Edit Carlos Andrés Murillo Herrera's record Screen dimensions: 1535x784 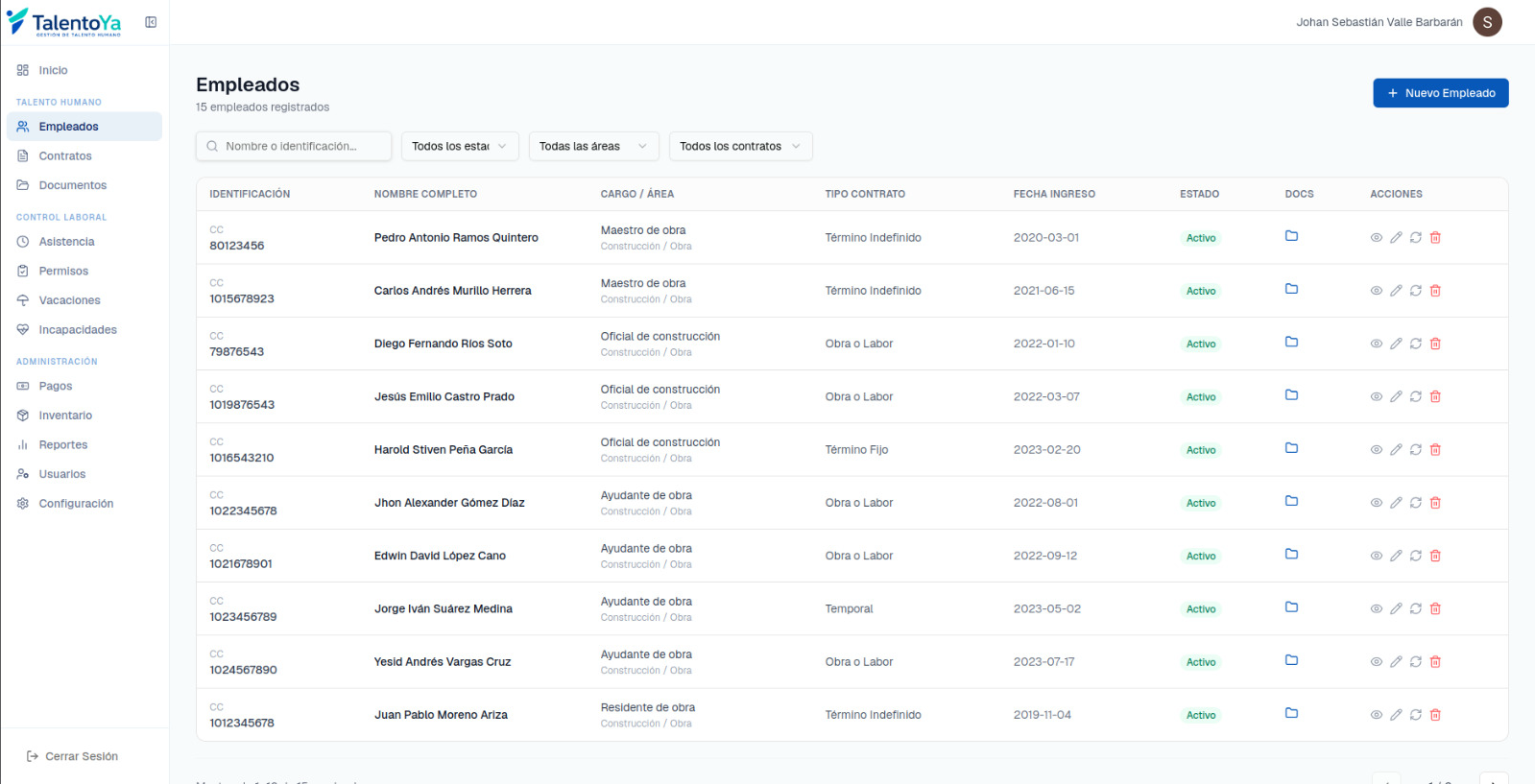tap(1396, 291)
